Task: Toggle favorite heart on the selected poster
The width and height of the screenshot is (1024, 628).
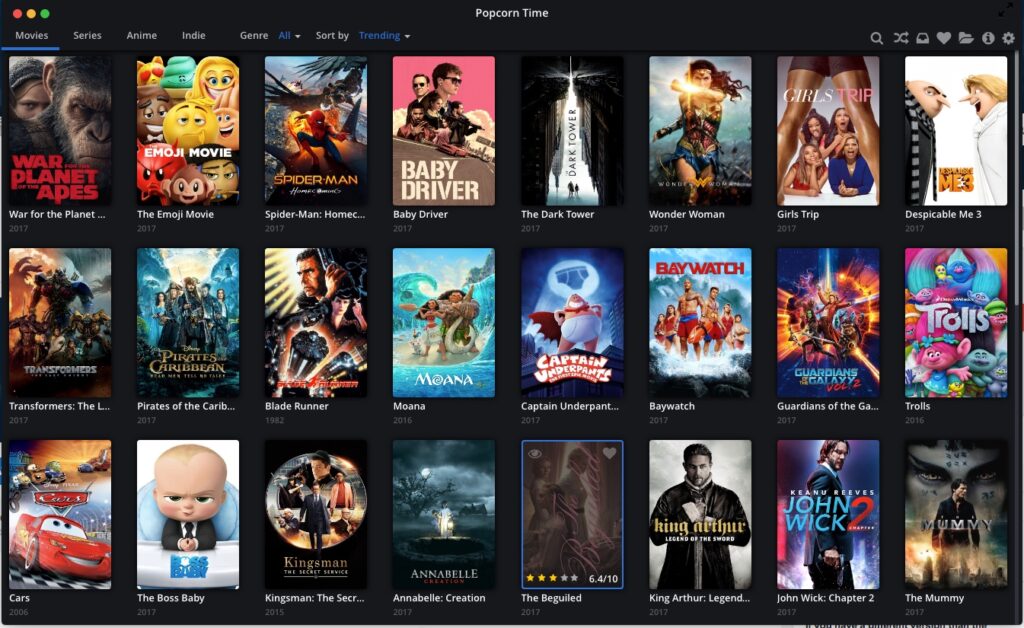Action: (610, 453)
